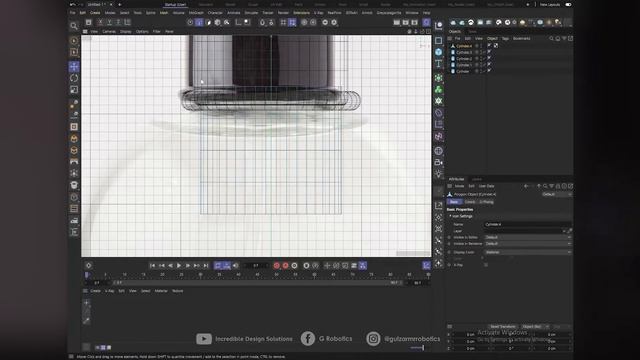640x360 pixels.
Task: Select the Startup (User) layout
Action: [175, 4]
